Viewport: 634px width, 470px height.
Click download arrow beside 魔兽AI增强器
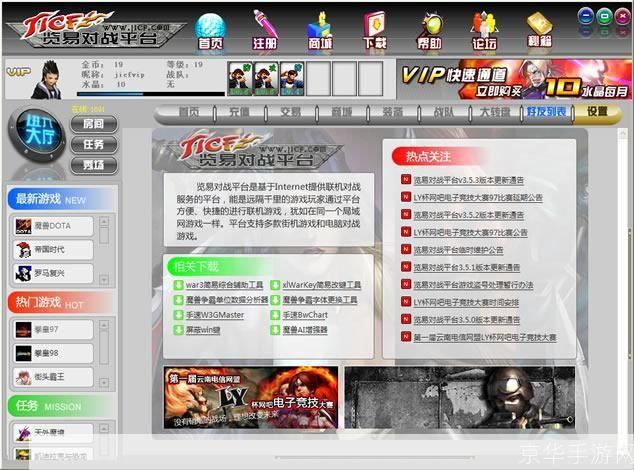[x=275, y=330]
